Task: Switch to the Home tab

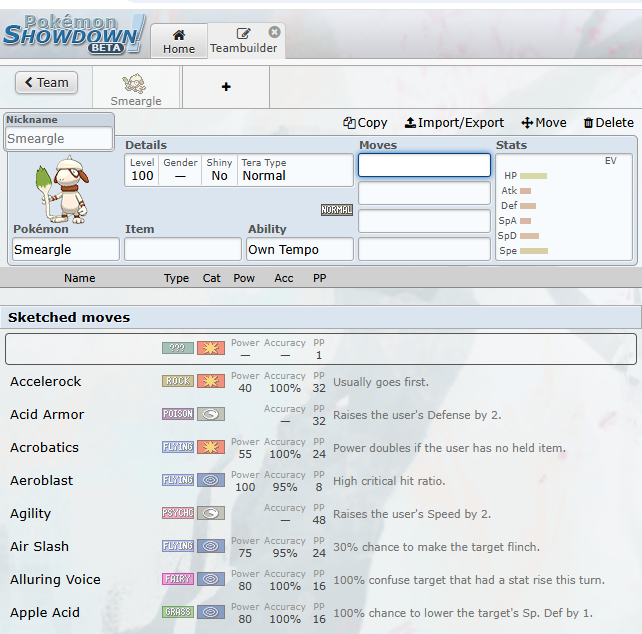Action: (179, 41)
